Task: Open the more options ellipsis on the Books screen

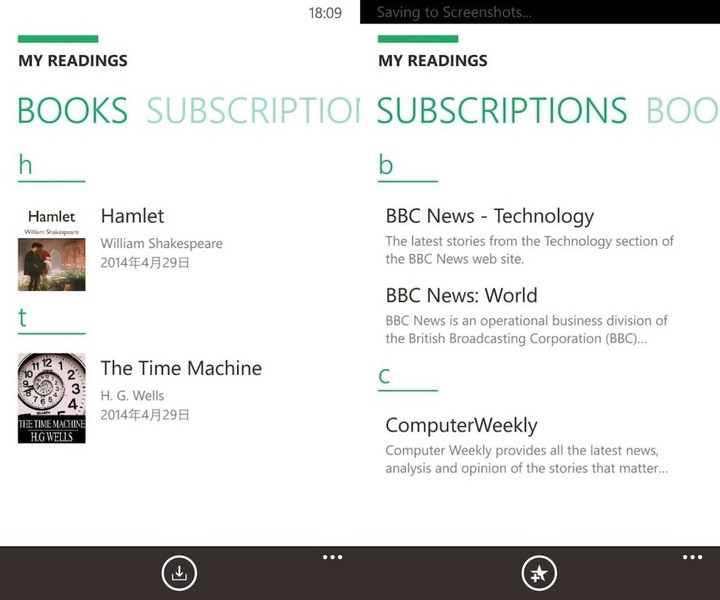Action: pyautogui.click(x=333, y=557)
